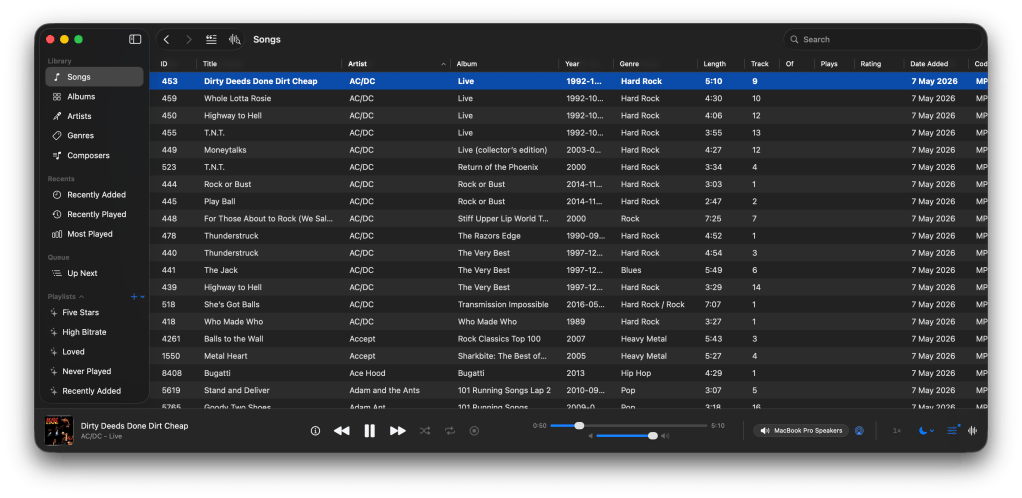Open the Five Stars playlist
Viewport: 1022px width, 498px height.
tap(95, 312)
